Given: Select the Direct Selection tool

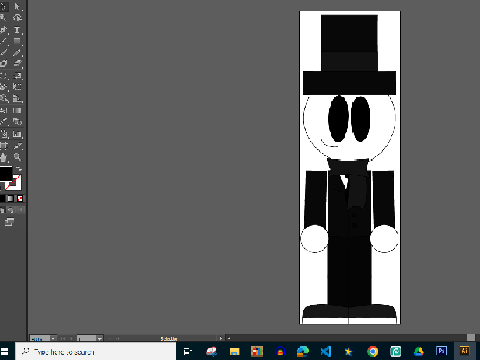Looking at the screenshot, I should [x=17, y=6].
